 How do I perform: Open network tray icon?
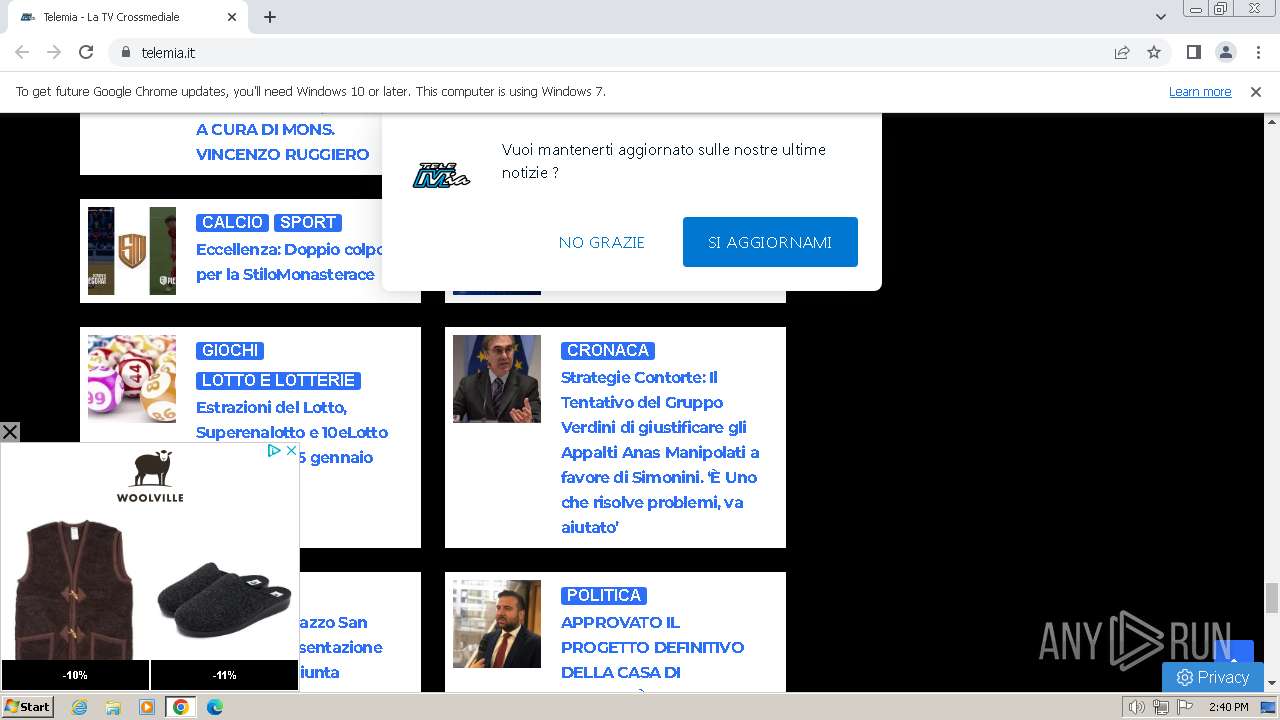[1161, 707]
